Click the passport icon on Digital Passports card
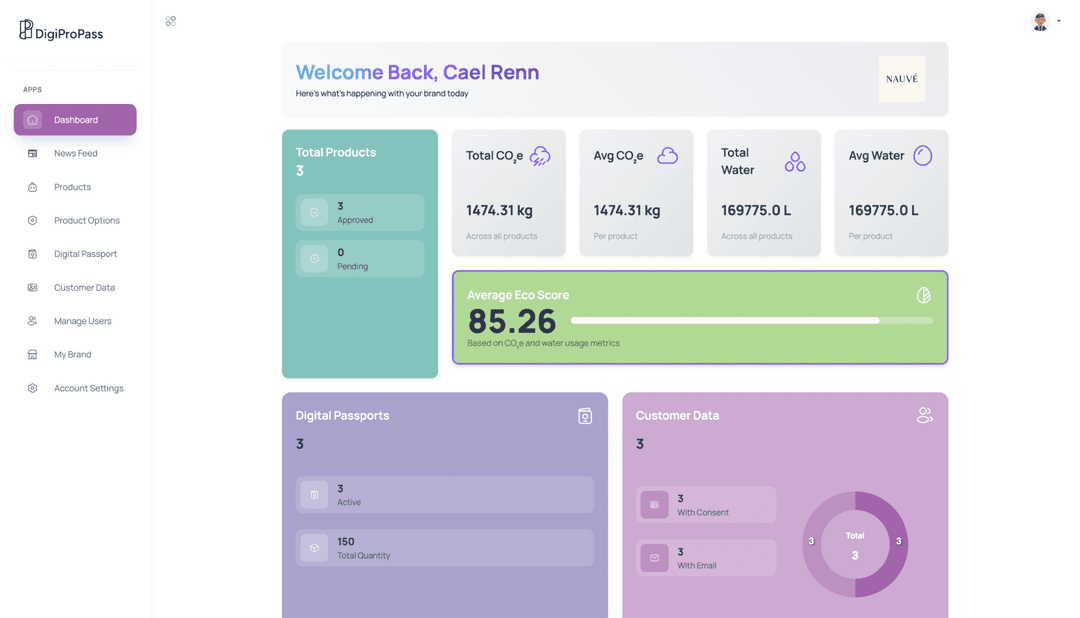The height and width of the screenshot is (618, 1080). [x=585, y=415]
